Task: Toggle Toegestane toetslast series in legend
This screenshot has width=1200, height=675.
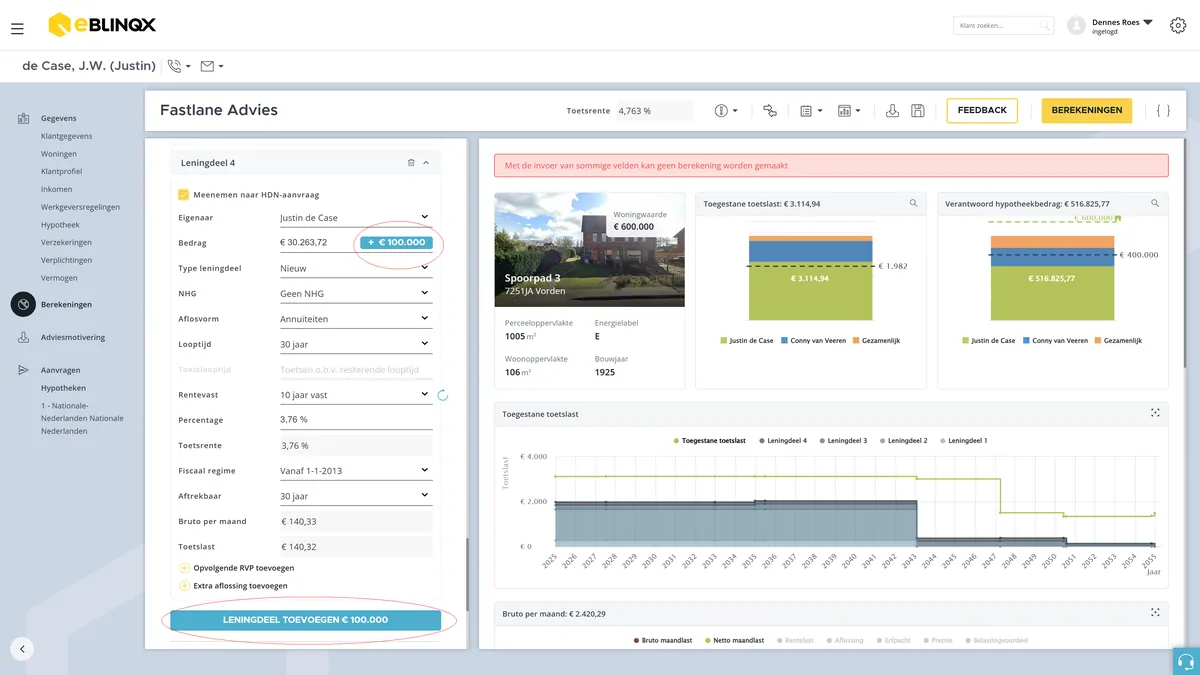Action: pos(709,441)
